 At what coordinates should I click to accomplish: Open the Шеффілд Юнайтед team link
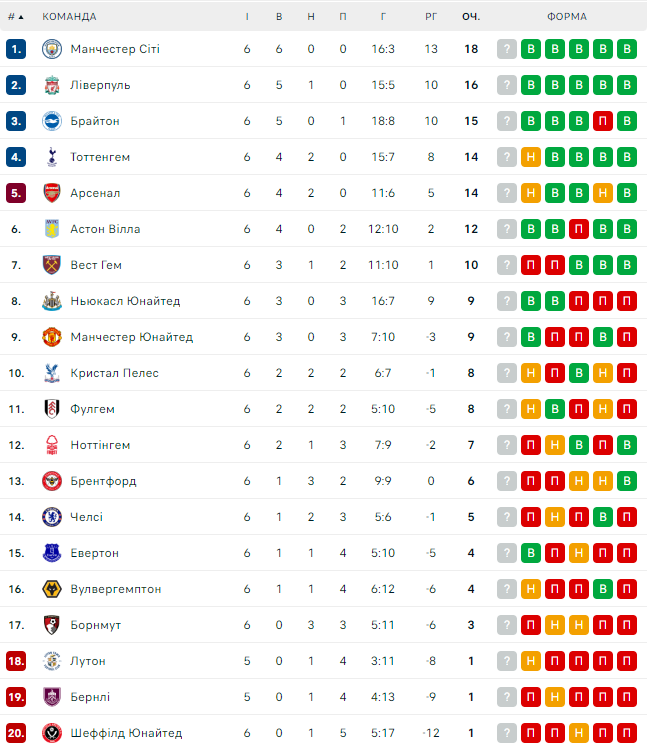click(126, 733)
